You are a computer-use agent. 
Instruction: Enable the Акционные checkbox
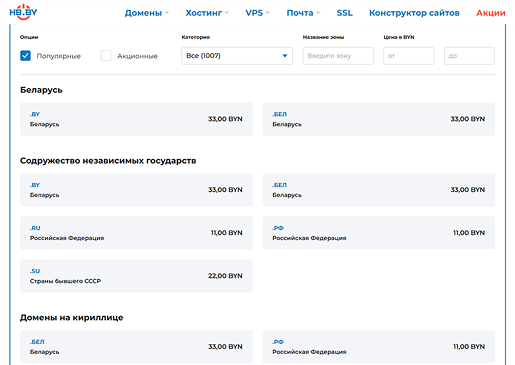pos(106,56)
